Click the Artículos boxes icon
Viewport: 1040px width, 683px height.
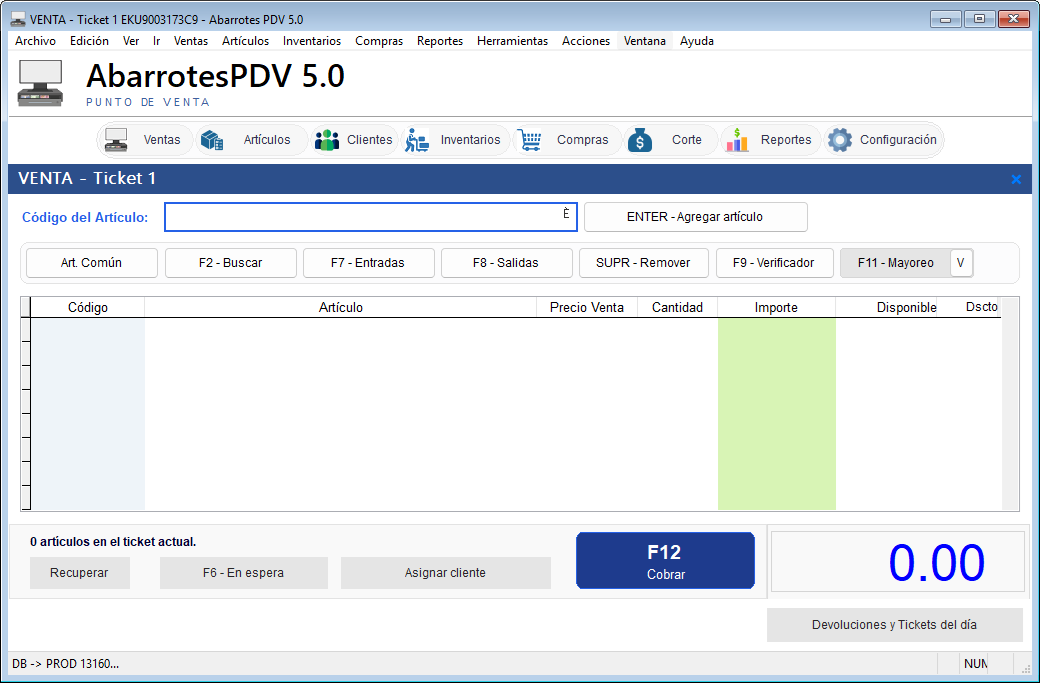click(x=212, y=140)
